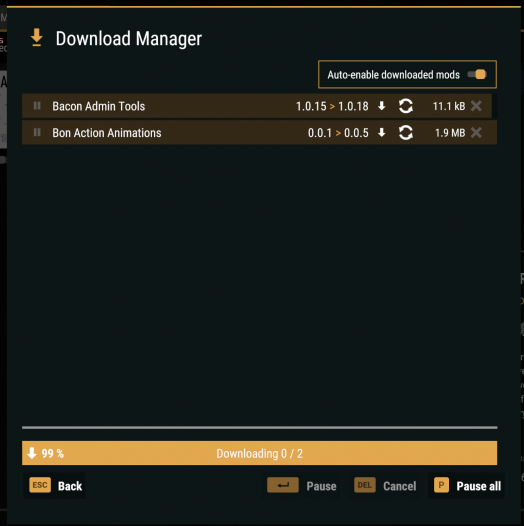The image size is (524, 526).
Task: Click the refresh icon for Bacon Admin Tools
Action: point(406,106)
